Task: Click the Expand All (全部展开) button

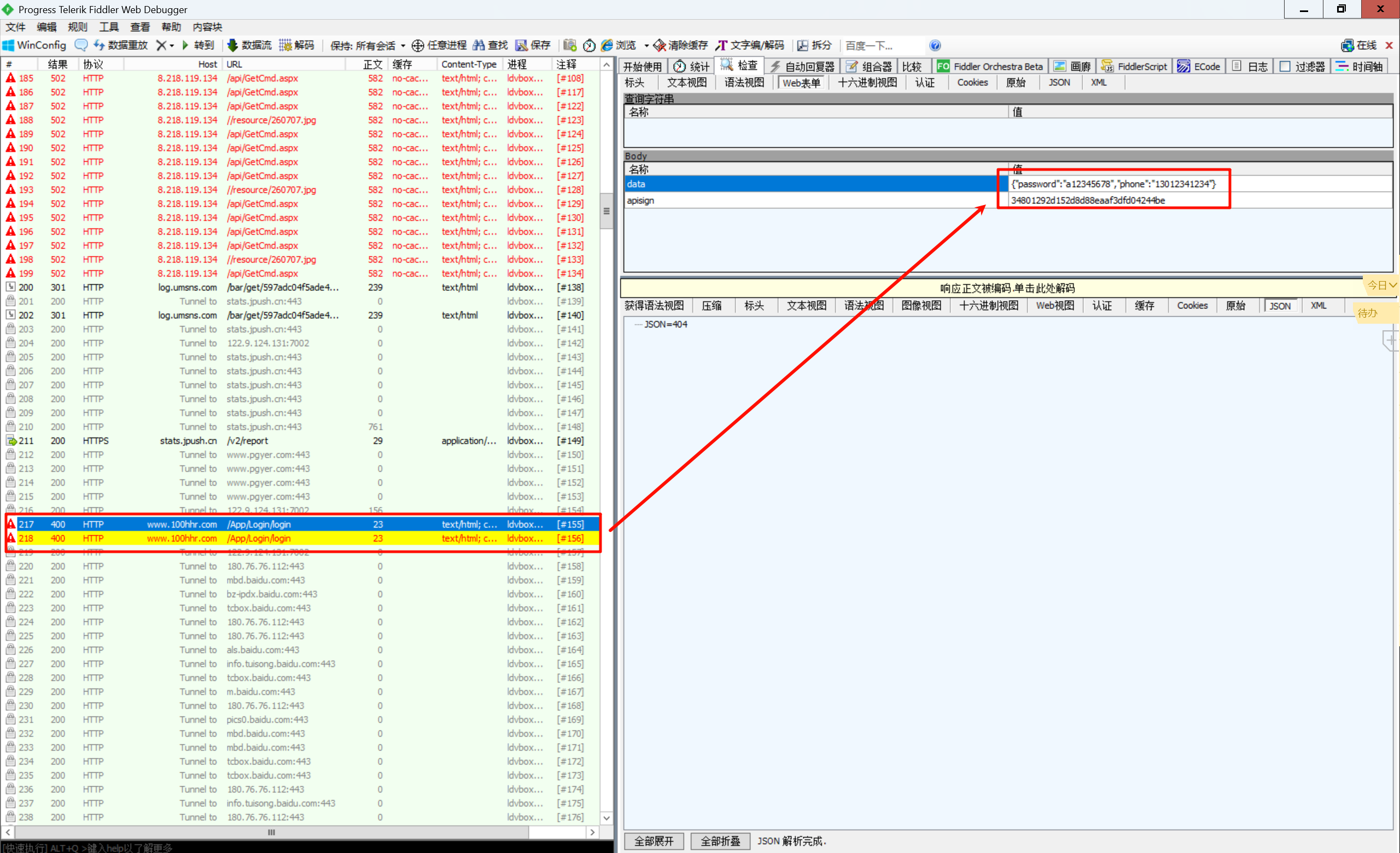Action: pyautogui.click(x=654, y=840)
